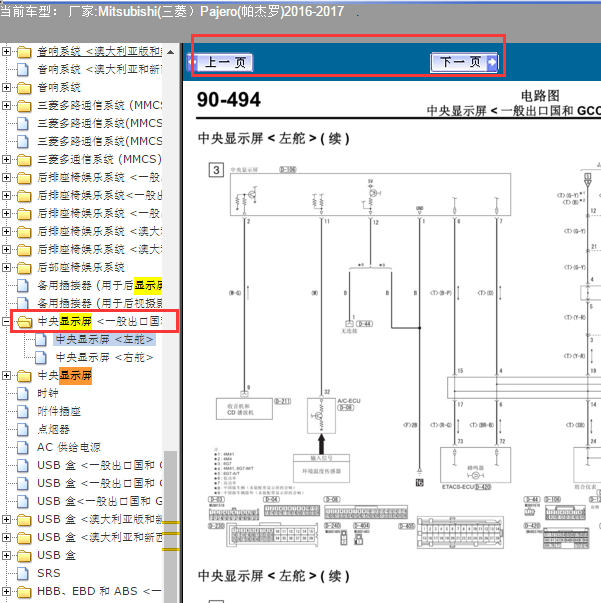Click folder icon of 后部座椅娱乐系统
Image resolution: width=601 pixels, height=603 pixels.
pos(24,268)
